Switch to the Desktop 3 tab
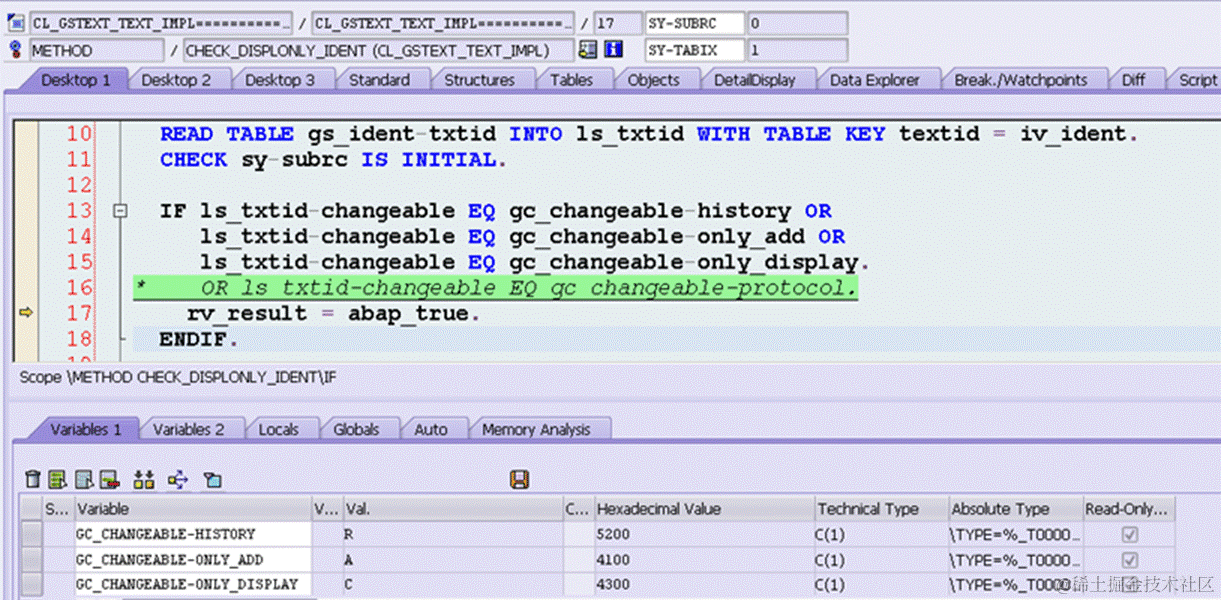This screenshot has height=600, width=1221. [x=280, y=80]
